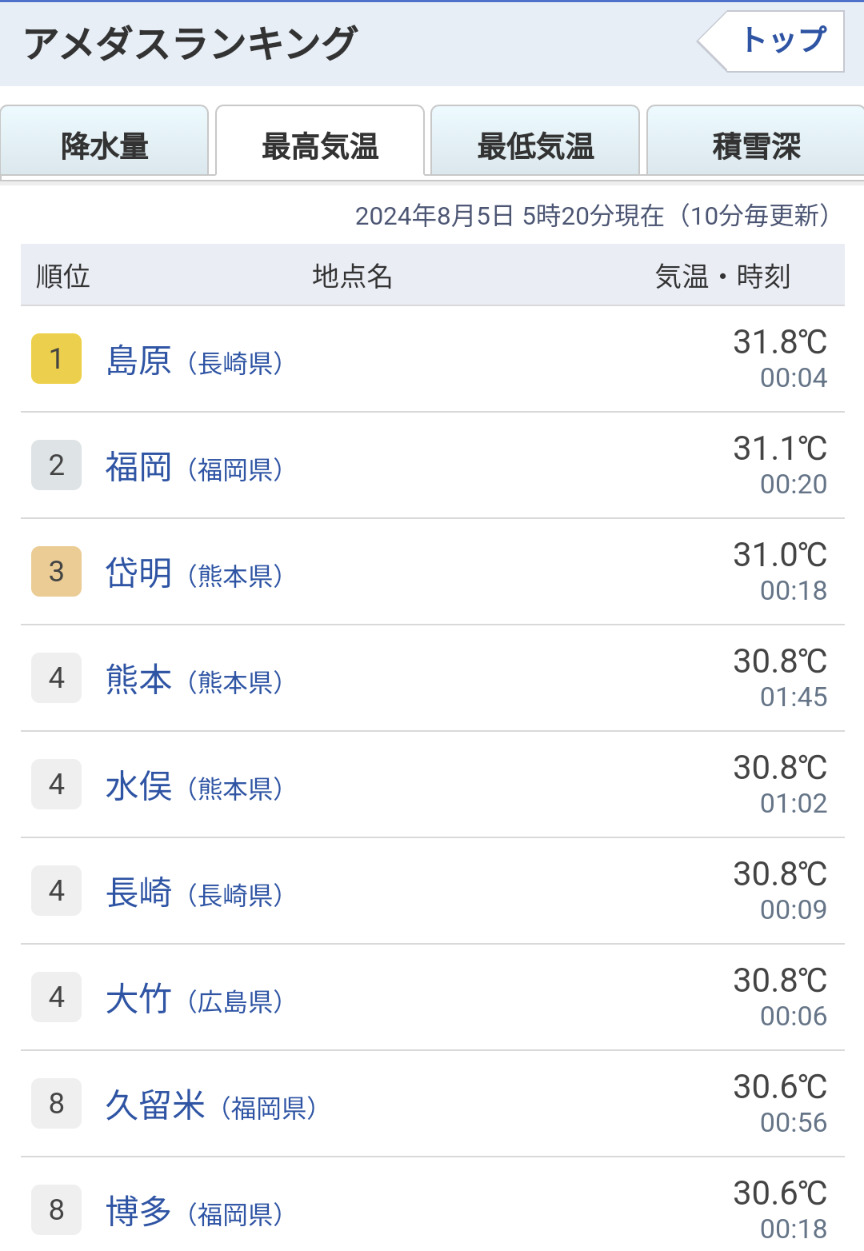Switch to the 積雪深 tab
This screenshot has height=1251, width=864.
(755, 147)
